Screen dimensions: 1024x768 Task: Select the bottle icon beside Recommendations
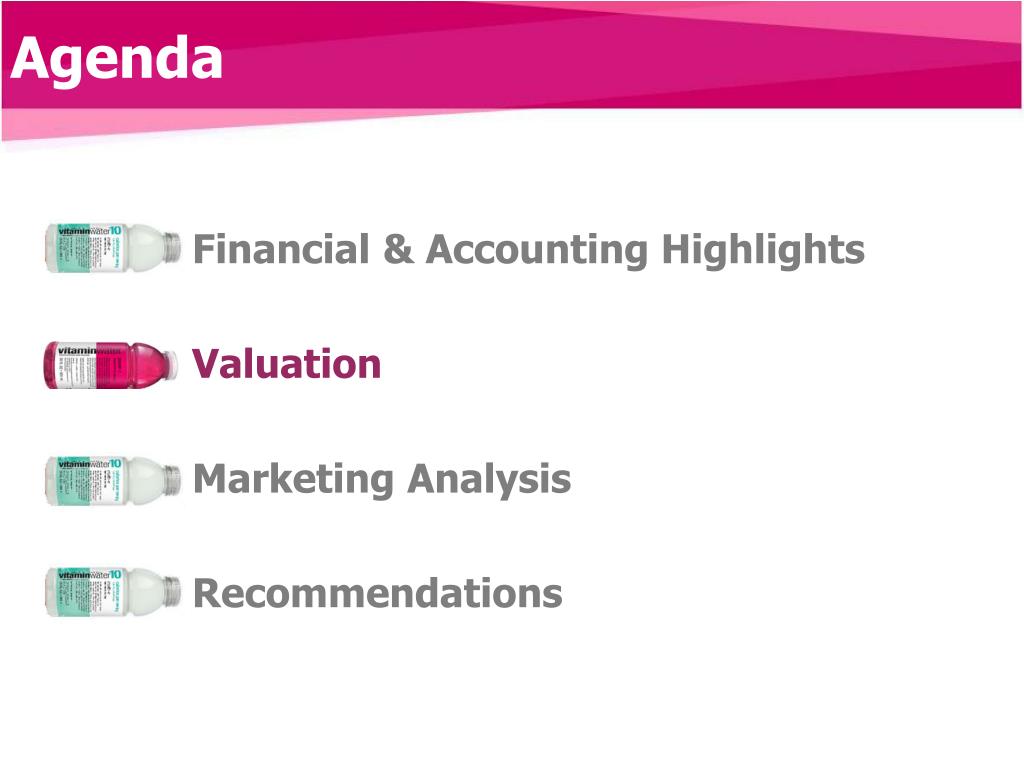pos(113,592)
